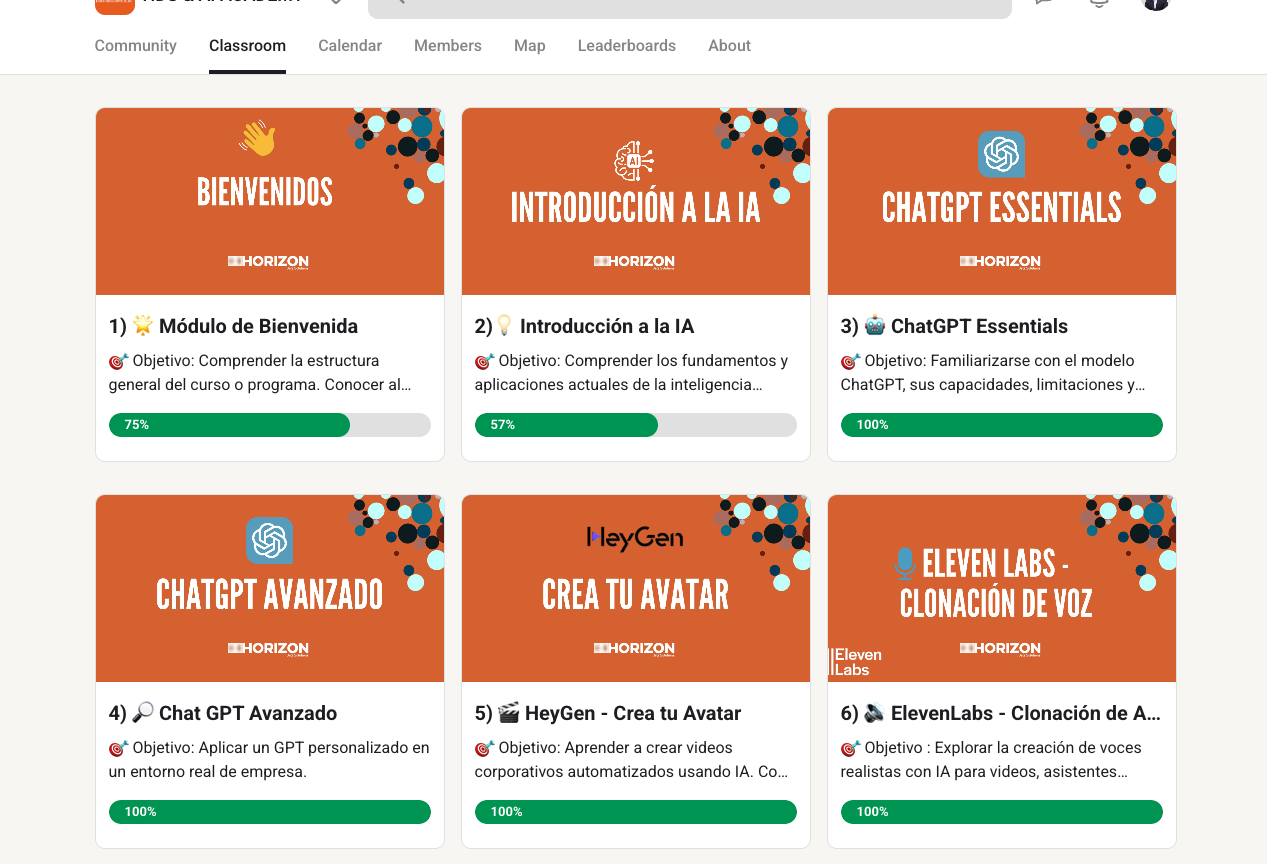The width and height of the screenshot is (1267, 864).
Task: Click the 'CREA TU AVATAR' banner heading
Action: [x=635, y=595]
